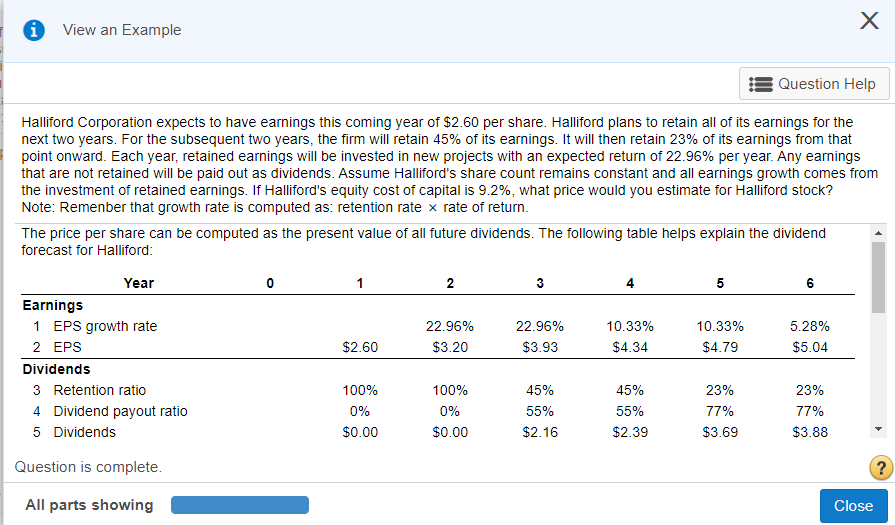The width and height of the screenshot is (895, 525).
Task: Click the year 0 column header
Action: (270, 283)
